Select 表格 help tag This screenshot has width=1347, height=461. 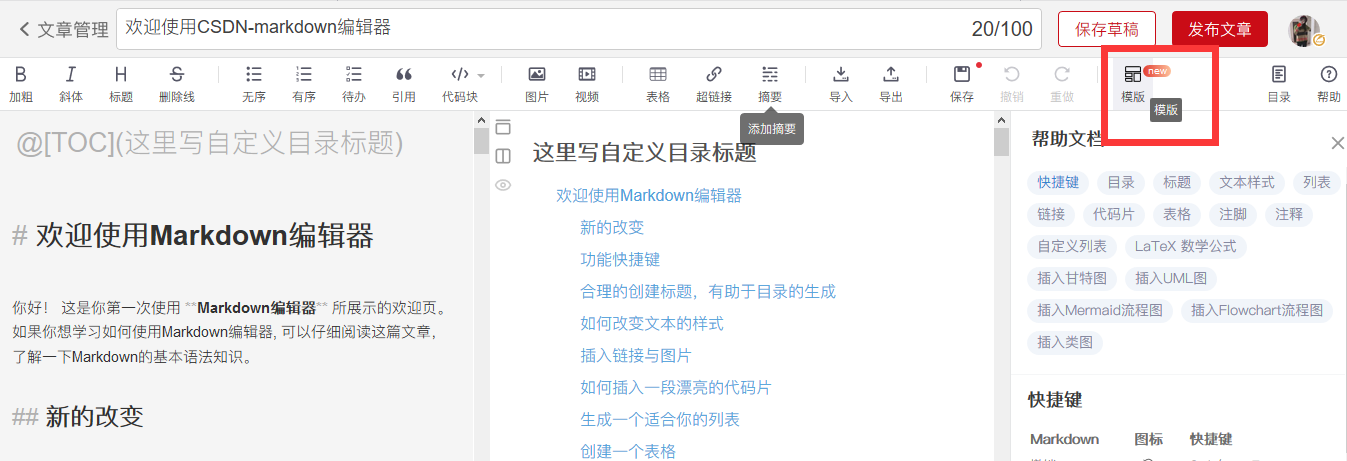1177,214
